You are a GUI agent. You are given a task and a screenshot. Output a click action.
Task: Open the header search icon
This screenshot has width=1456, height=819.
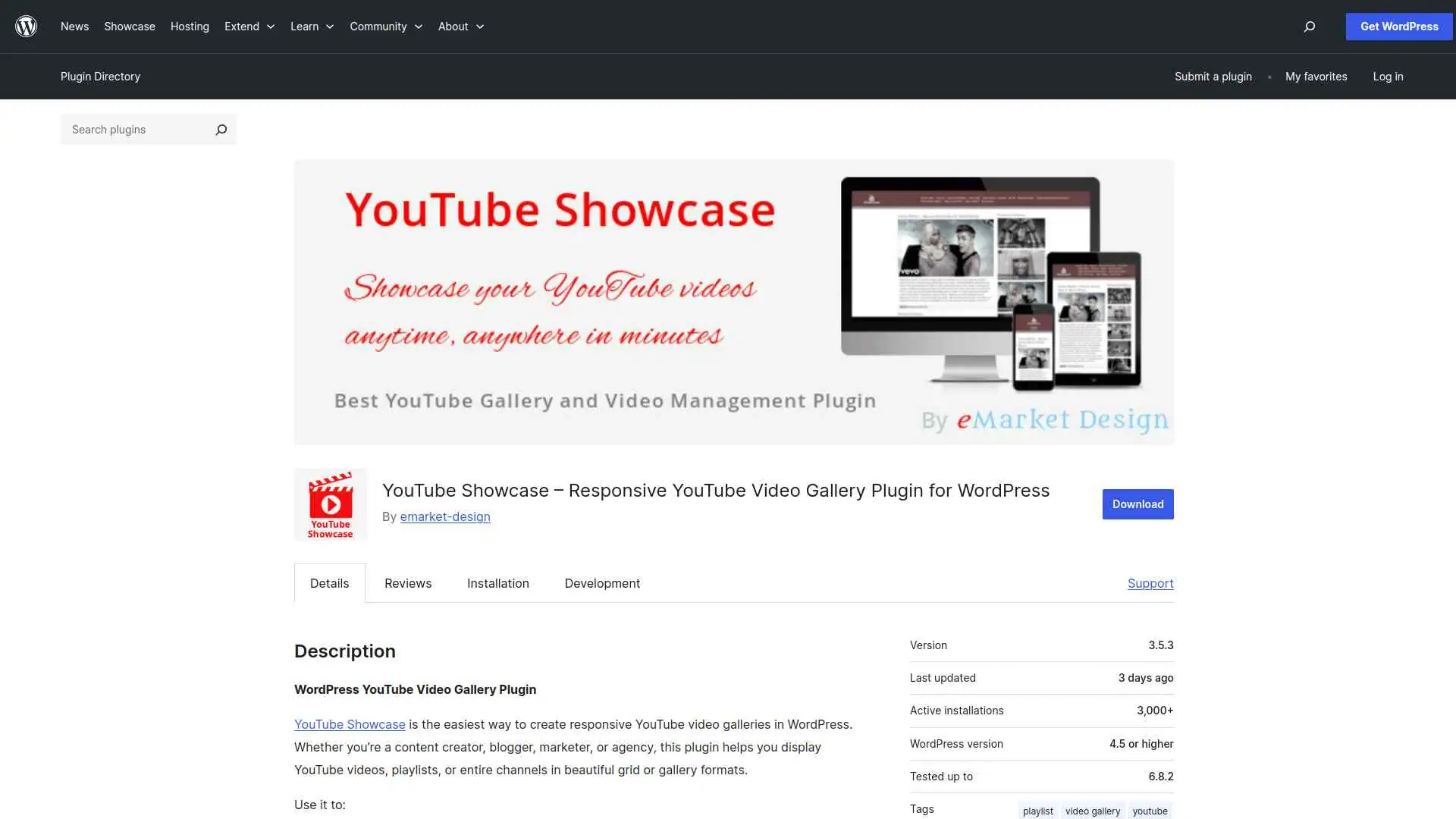point(1309,26)
